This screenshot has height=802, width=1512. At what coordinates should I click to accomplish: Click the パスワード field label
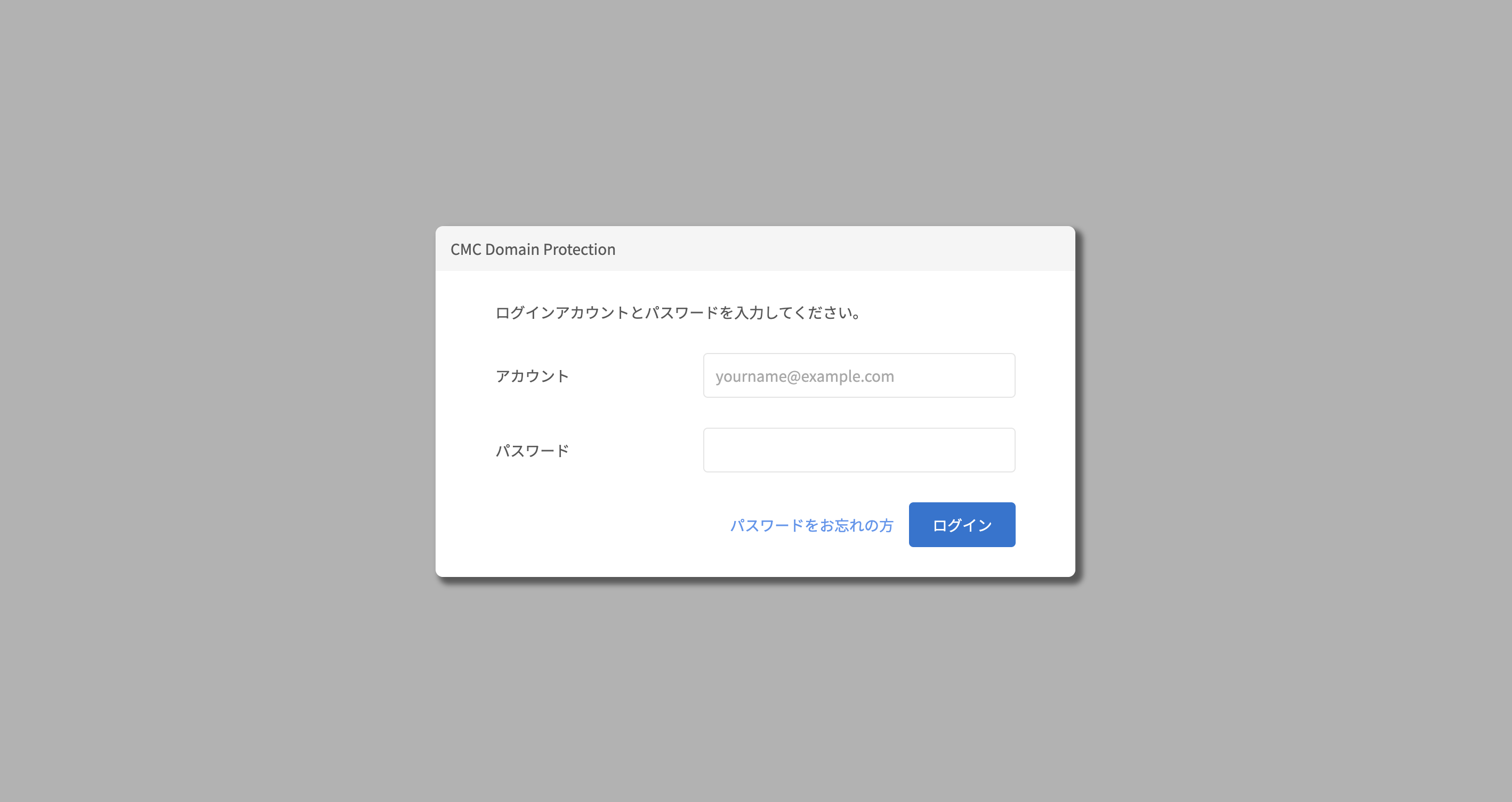[x=533, y=450]
